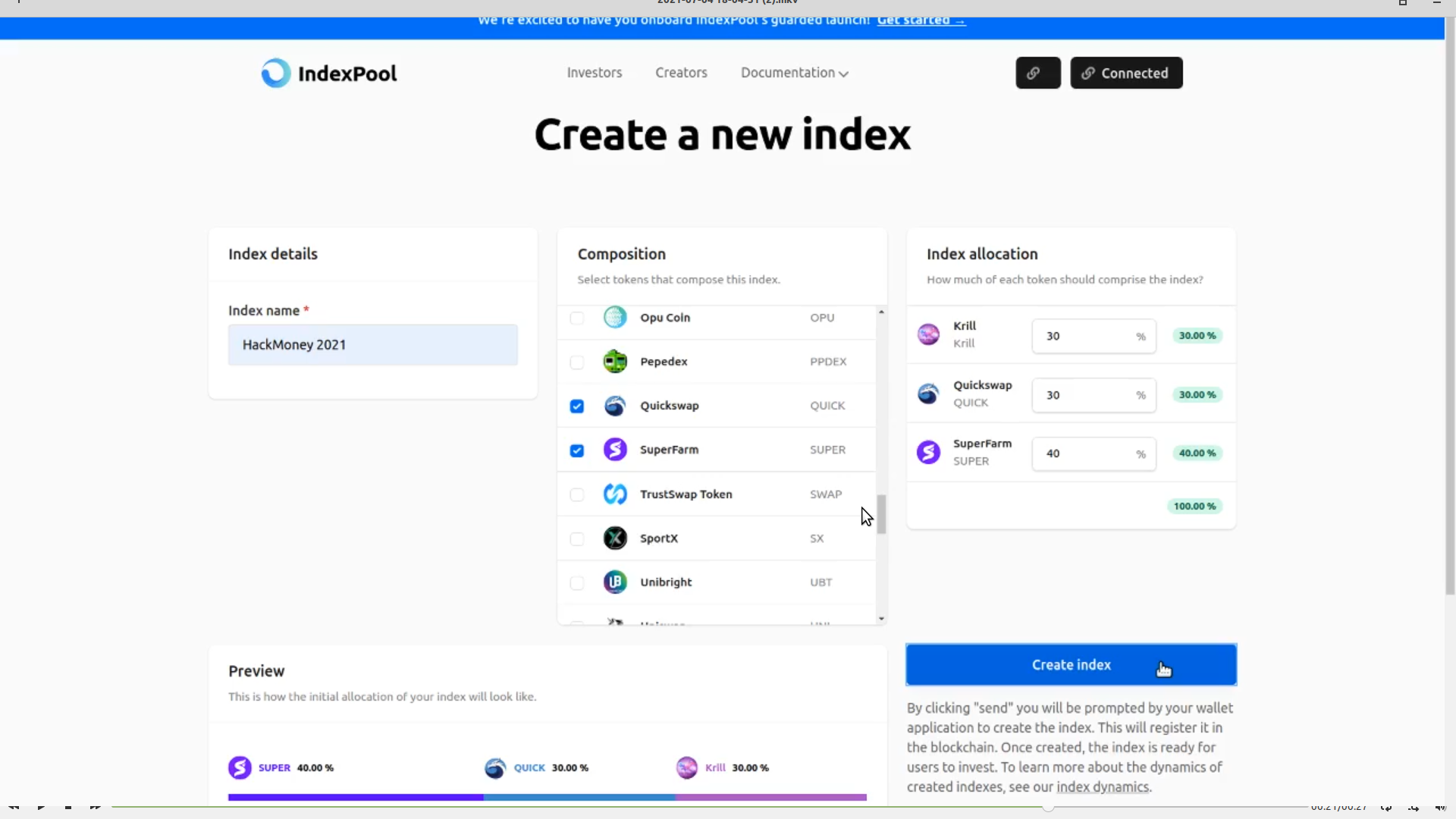Image resolution: width=1456 pixels, height=819 pixels.
Task: Click the 'Unibright' name text
Action: (666, 582)
